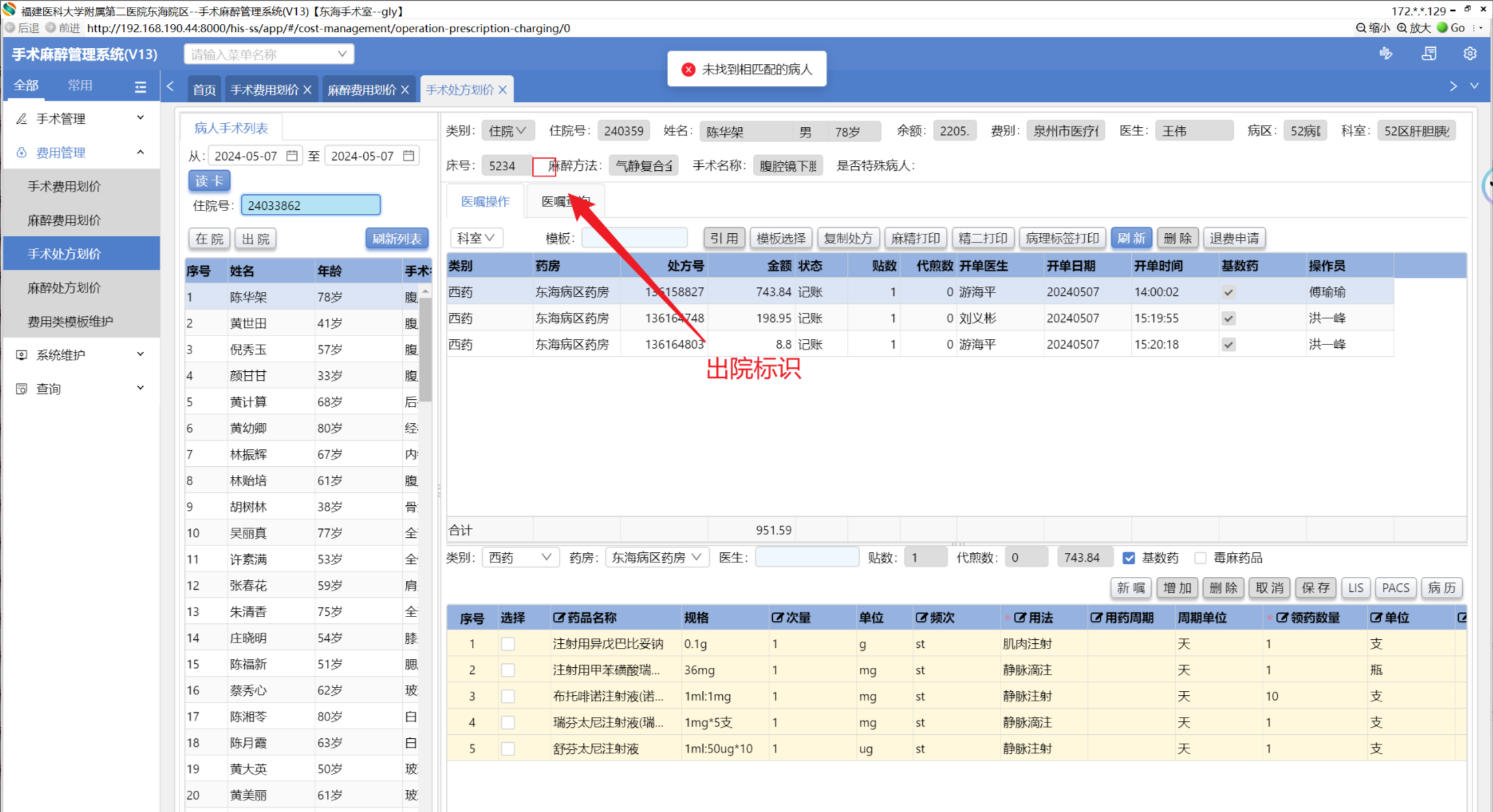Viewport: 1493px width, 812px height.
Task: Click the 刷新列表 button
Action: point(397,239)
